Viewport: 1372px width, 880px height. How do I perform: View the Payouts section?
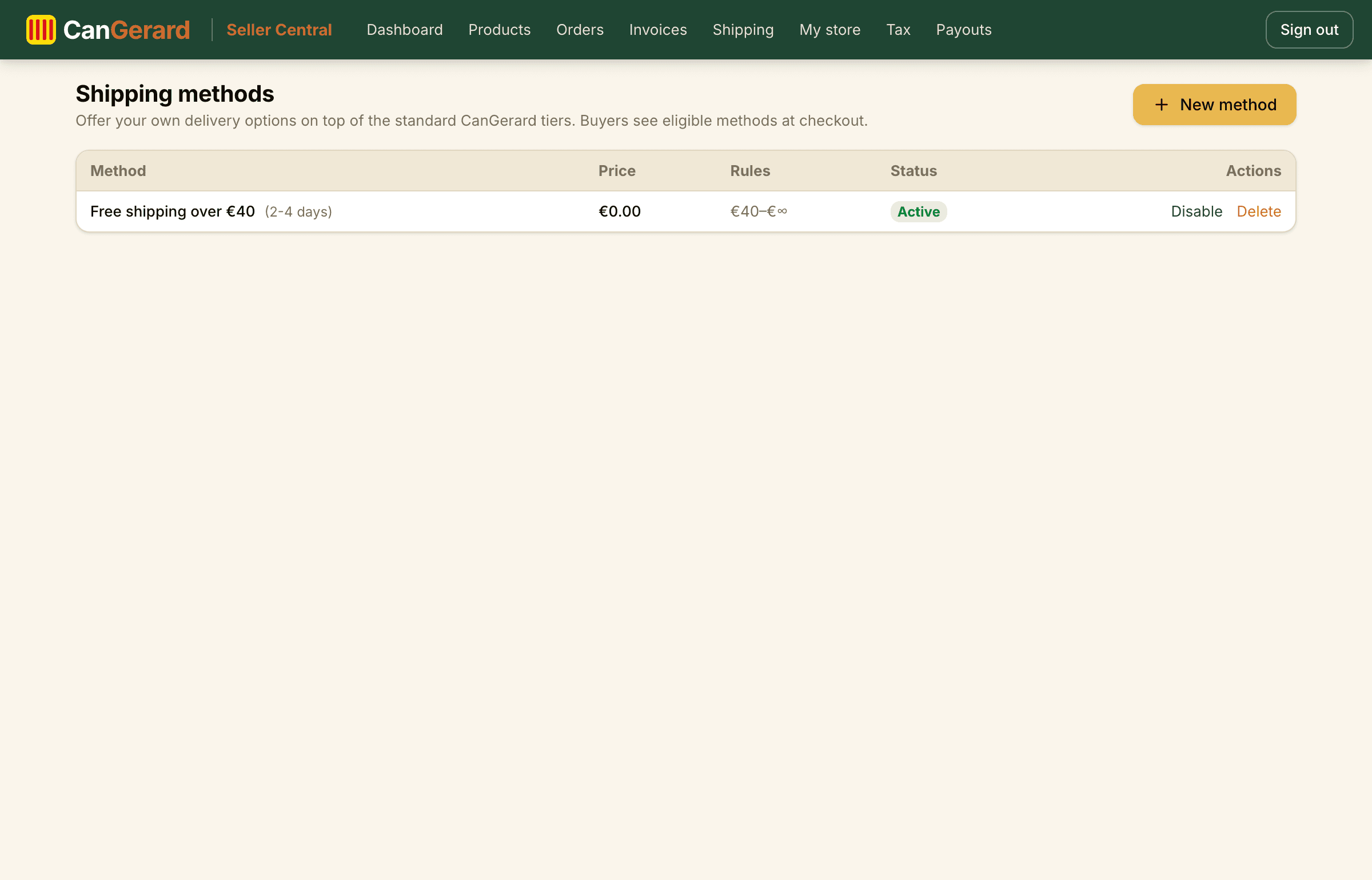(x=964, y=30)
